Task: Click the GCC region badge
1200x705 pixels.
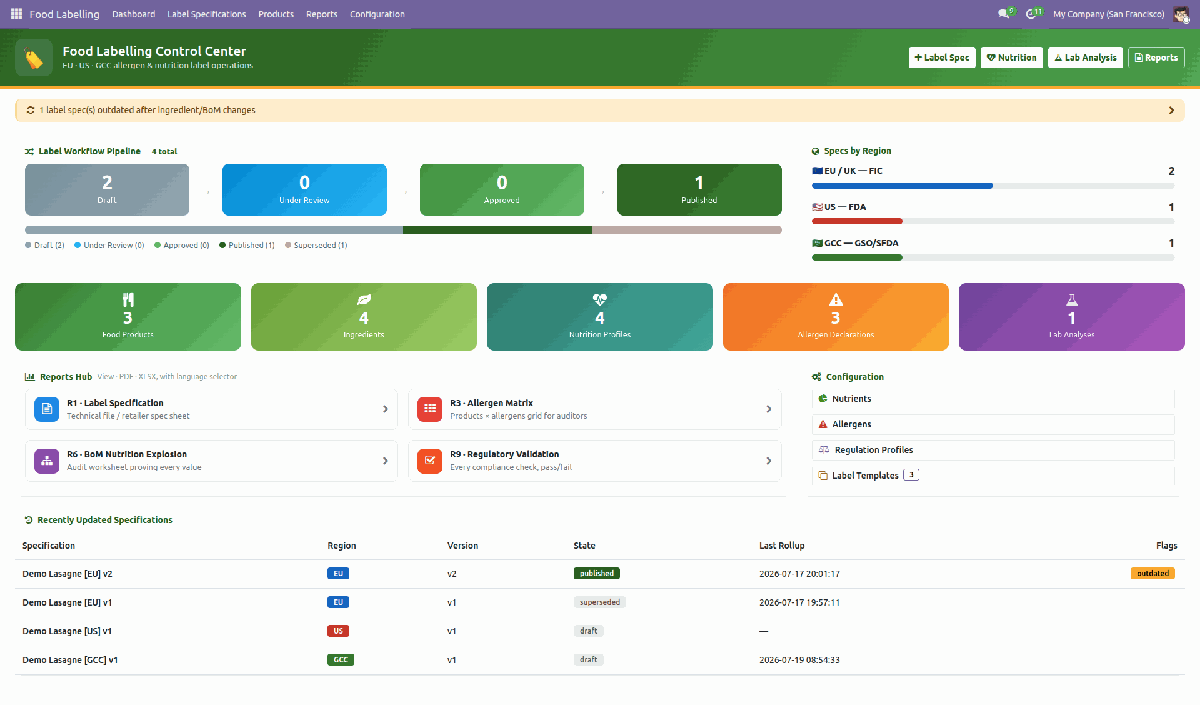Action: [x=341, y=660]
